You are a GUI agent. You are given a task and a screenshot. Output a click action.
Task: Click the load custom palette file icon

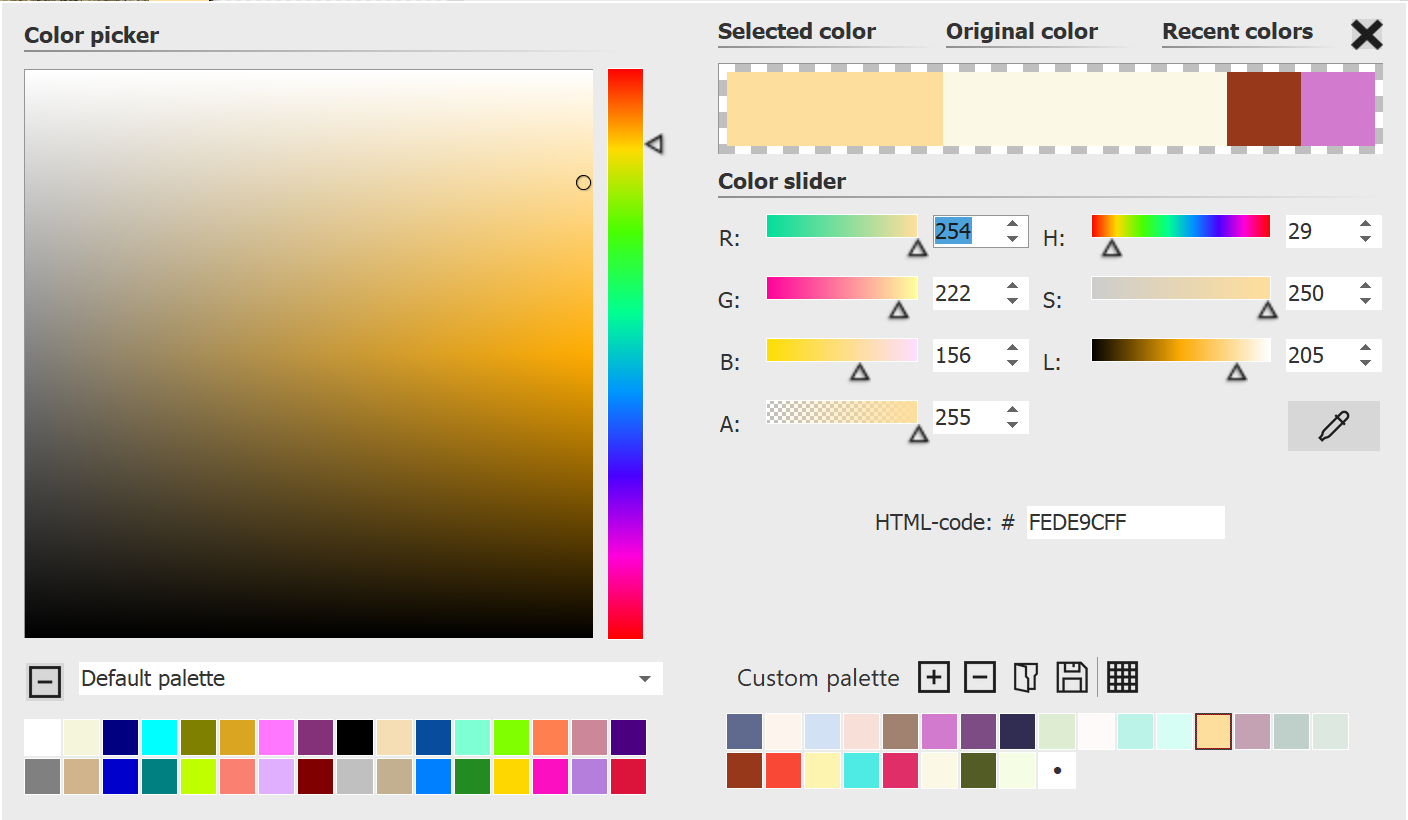pyautogui.click(x=1025, y=678)
